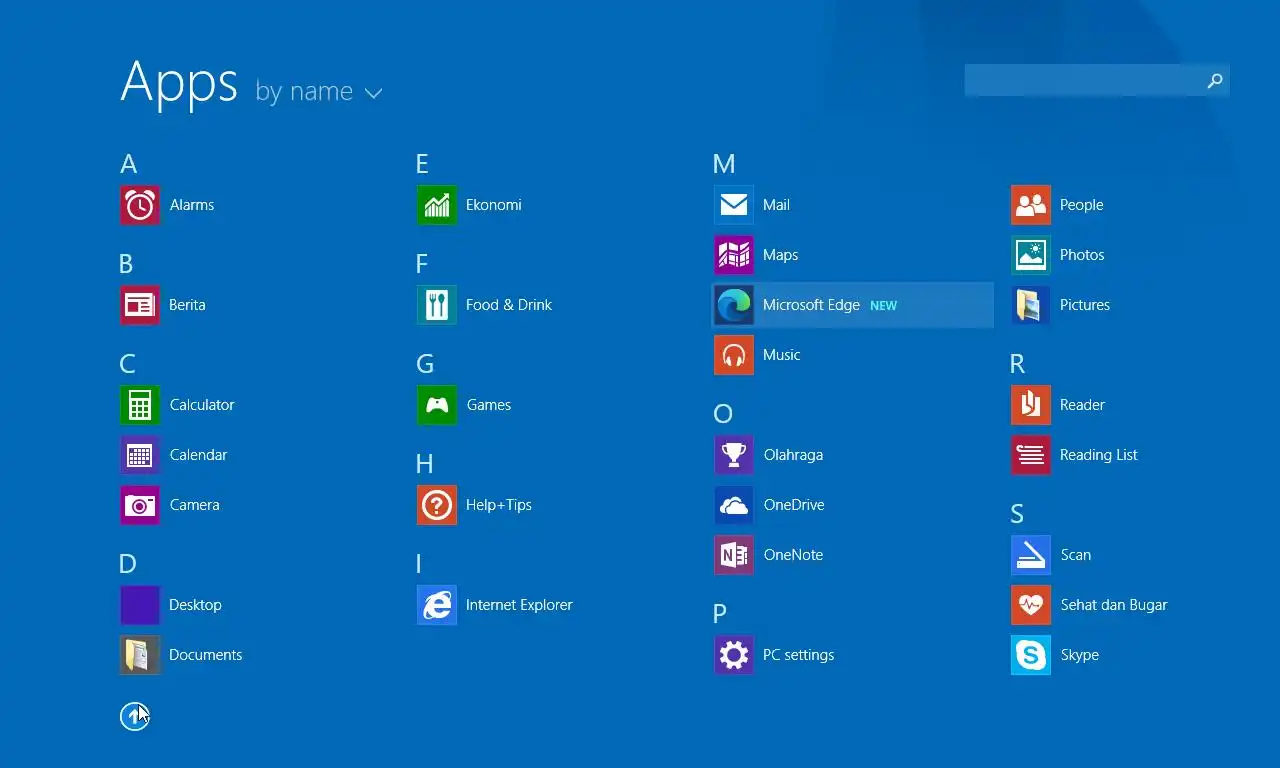Click the 'Internet Explorer' label text

pos(519,605)
